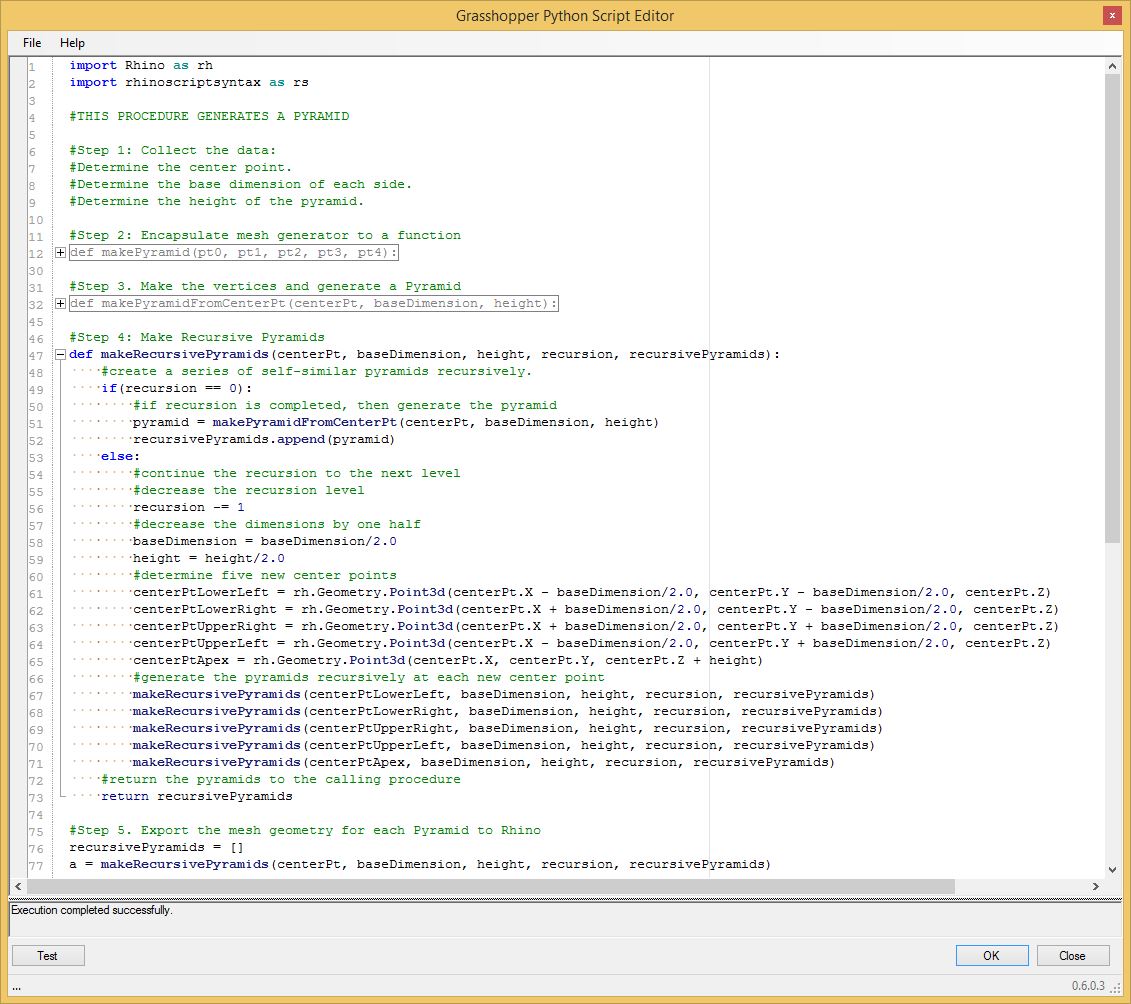1131x1004 pixels.
Task: Click the '#Step 4: Make Recursive Pyramids' comment
Action: click(197, 338)
